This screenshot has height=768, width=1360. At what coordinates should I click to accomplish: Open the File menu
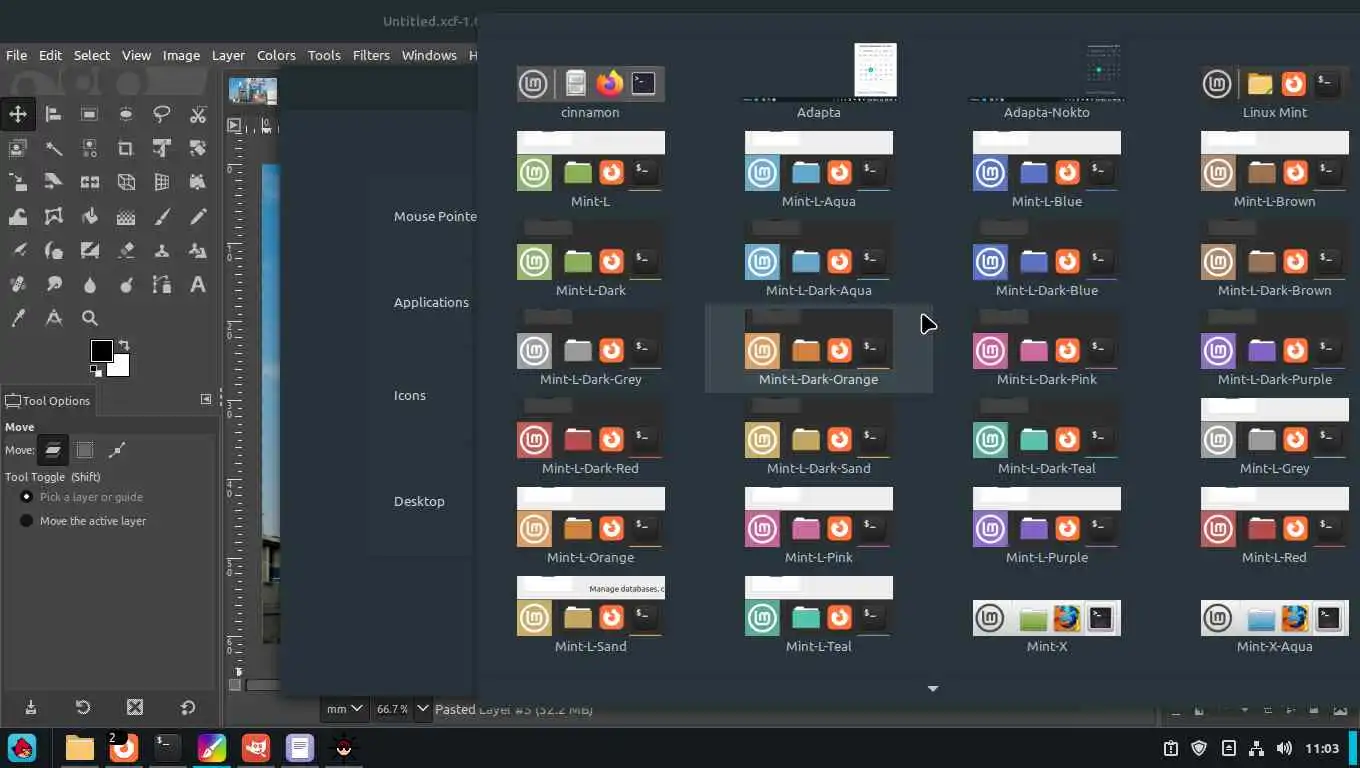pos(16,55)
